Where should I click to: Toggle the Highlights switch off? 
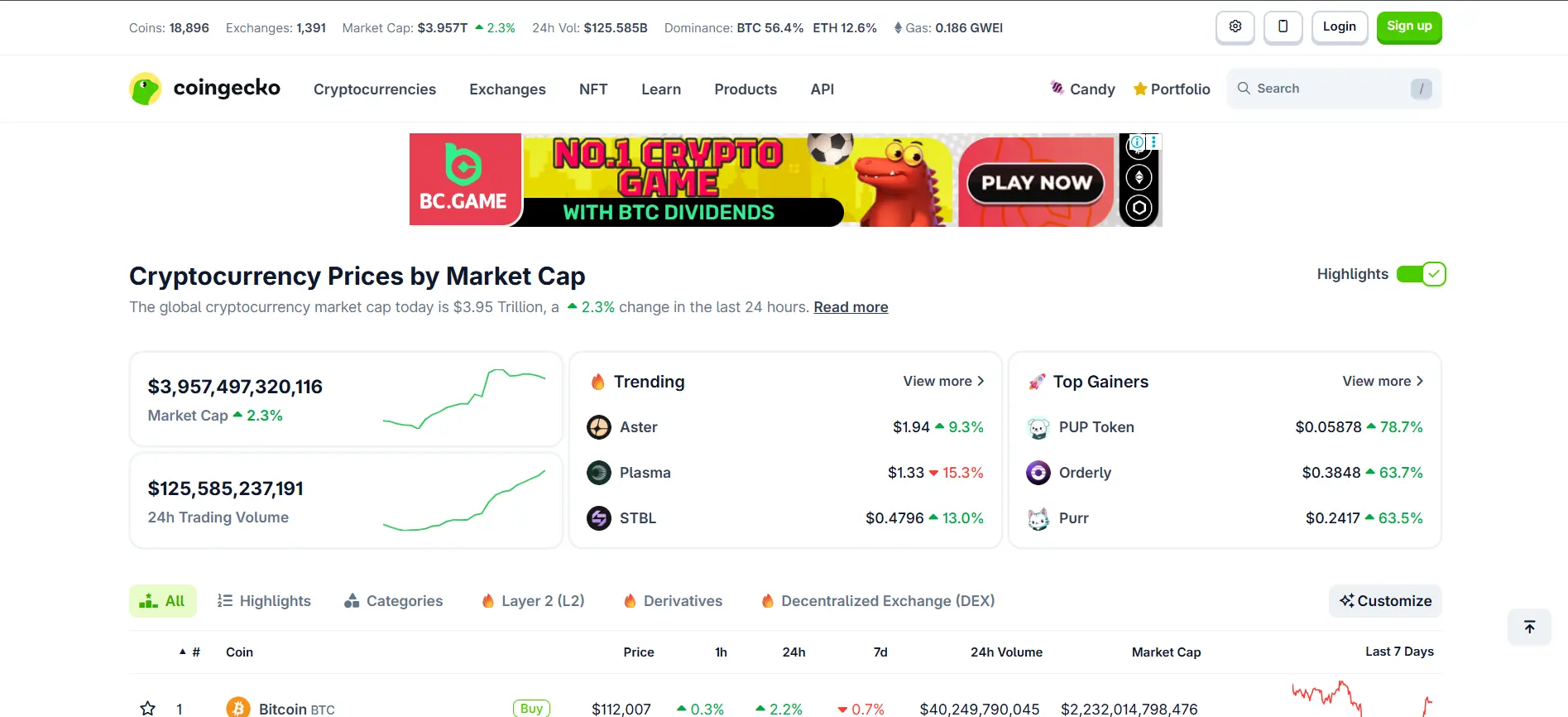tap(1421, 274)
